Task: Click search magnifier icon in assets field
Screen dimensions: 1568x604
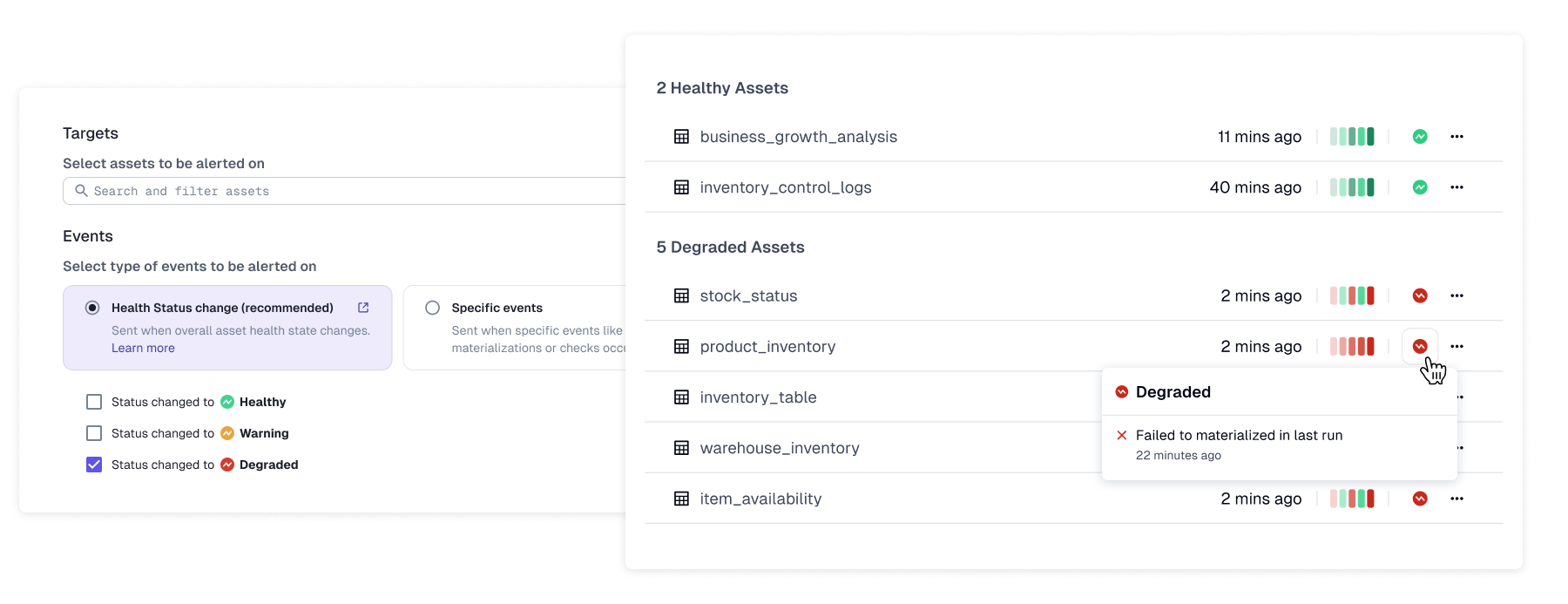Action: [81, 191]
